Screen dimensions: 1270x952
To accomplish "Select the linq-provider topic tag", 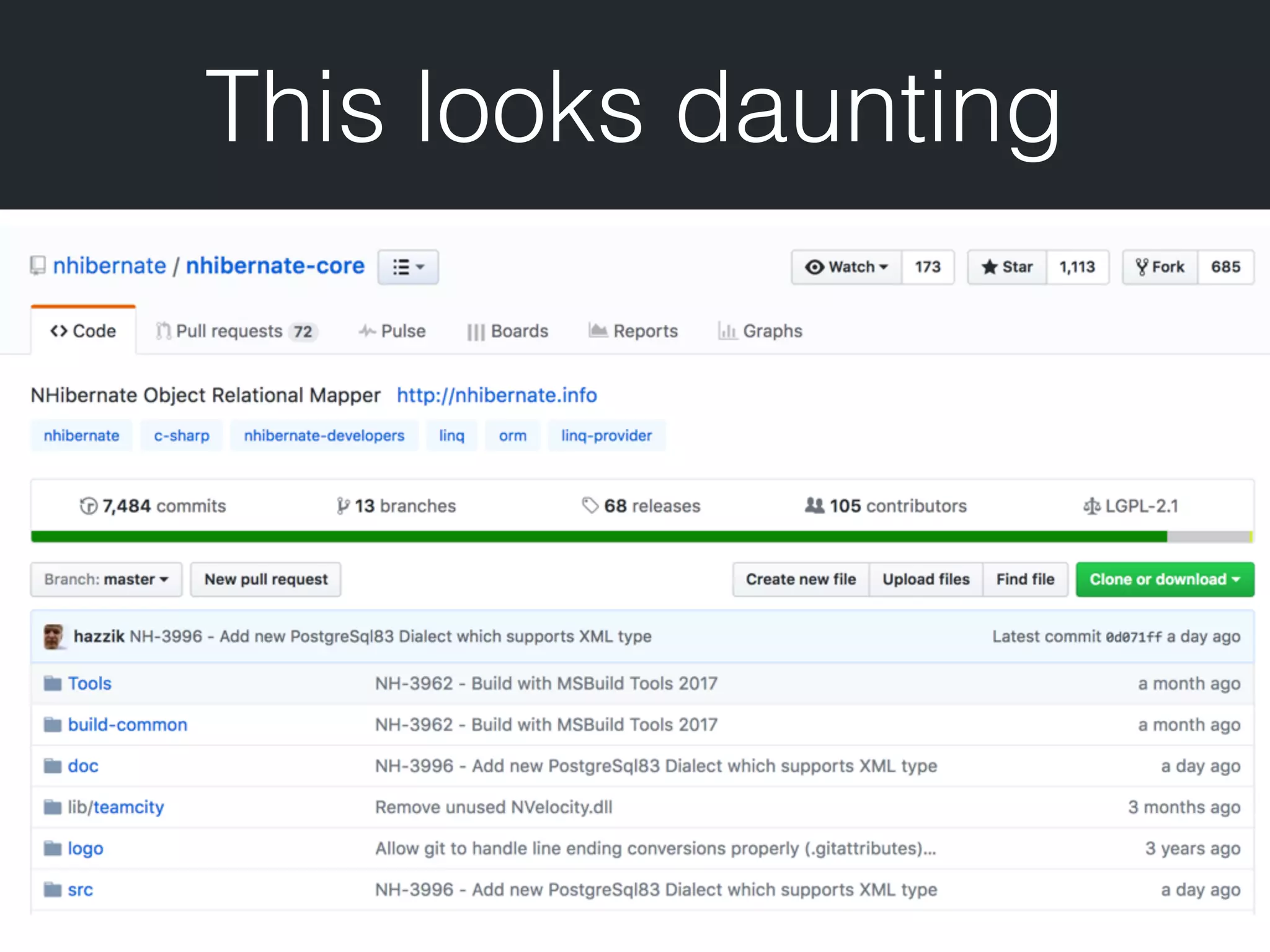I will pyautogui.click(x=606, y=436).
